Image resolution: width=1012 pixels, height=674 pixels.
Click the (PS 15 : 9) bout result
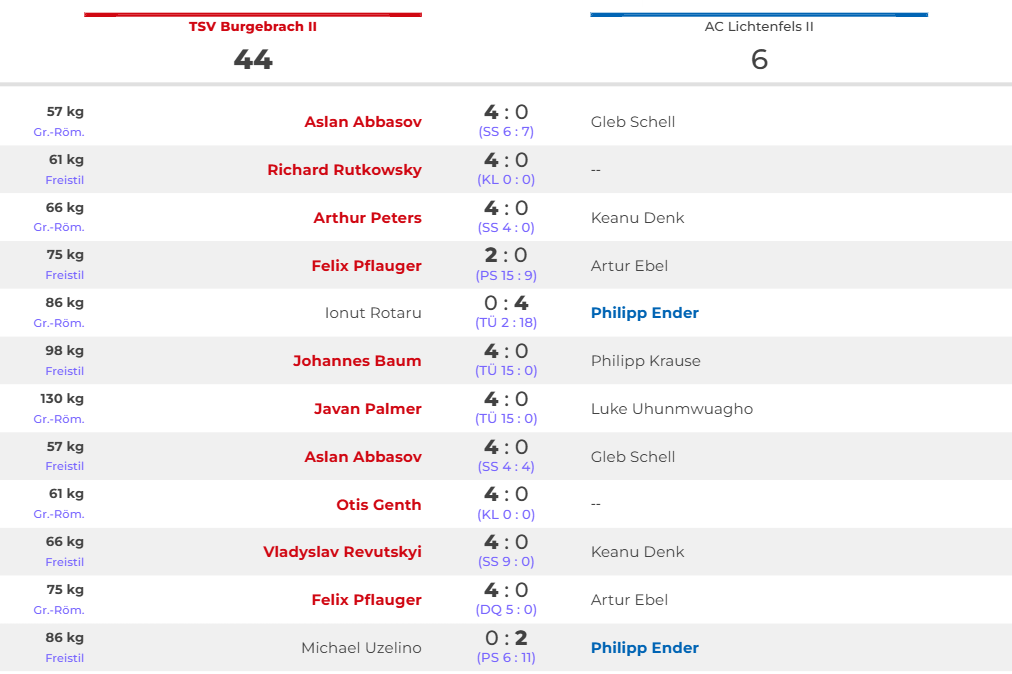(505, 275)
